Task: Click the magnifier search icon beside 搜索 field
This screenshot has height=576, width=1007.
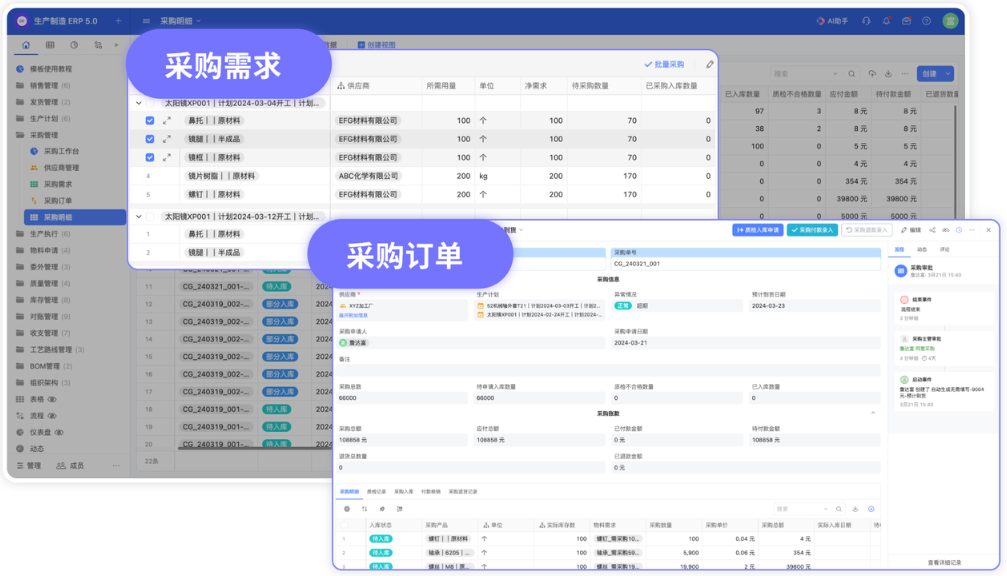Action: click(852, 74)
